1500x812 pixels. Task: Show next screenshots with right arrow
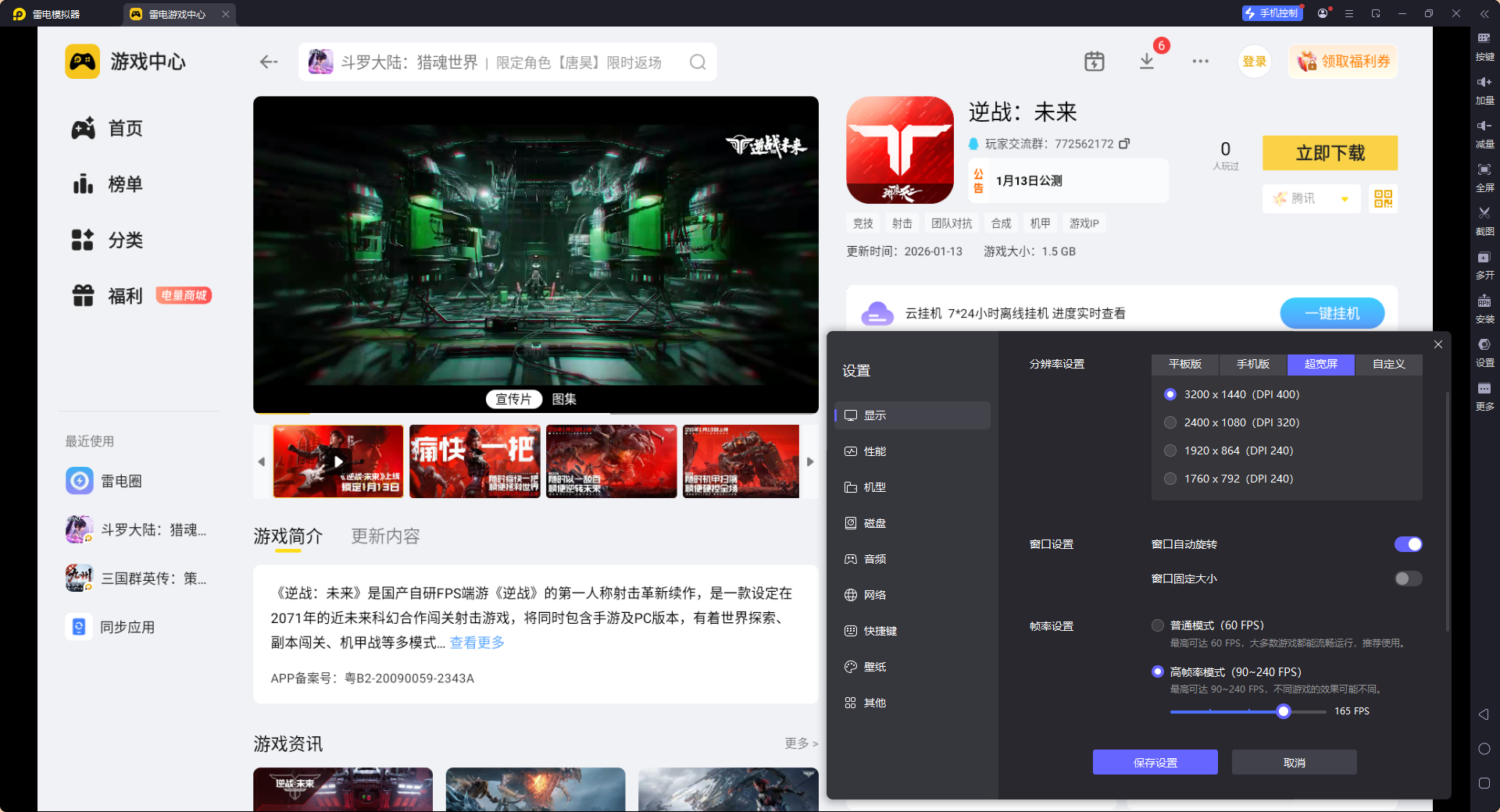810,461
